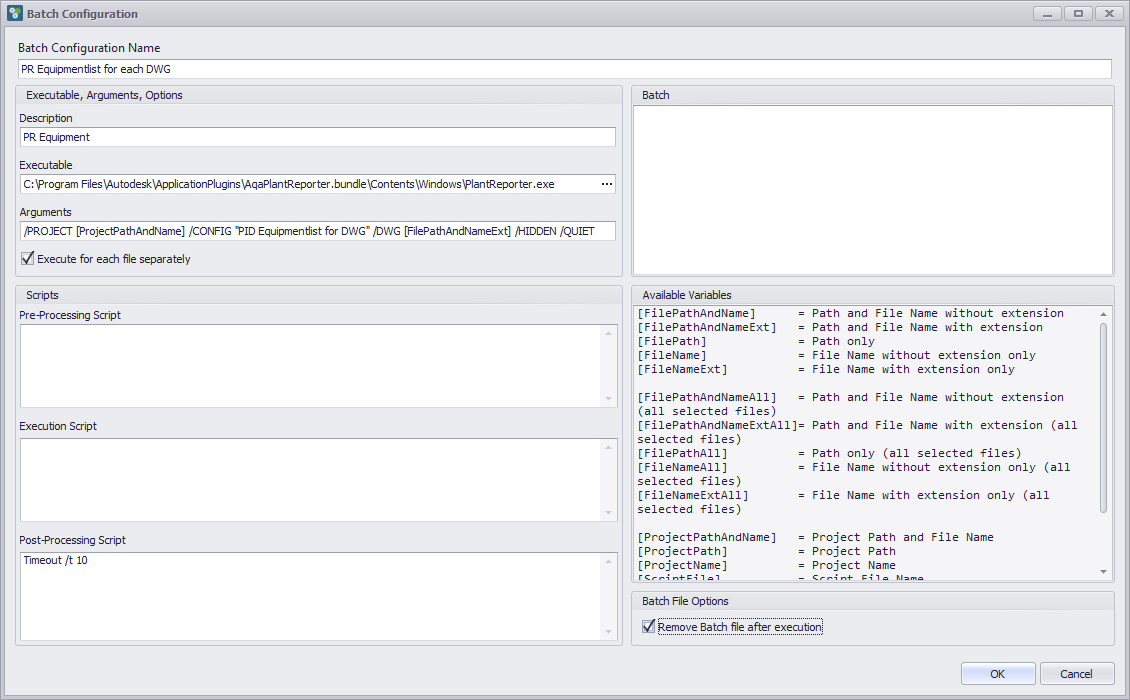Minimize the Batch Configuration window
The image size is (1130, 700).
point(1048,13)
